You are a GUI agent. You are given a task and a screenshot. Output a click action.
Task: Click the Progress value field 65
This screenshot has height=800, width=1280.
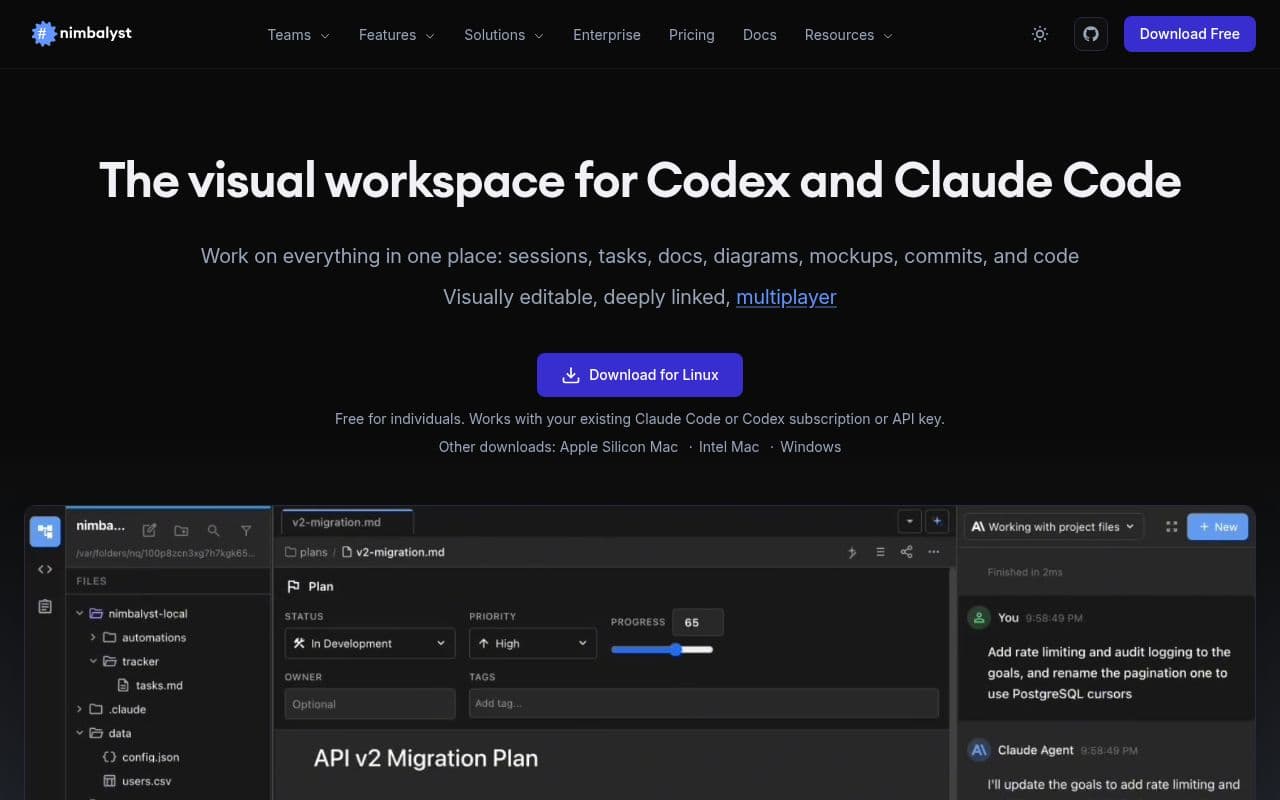click(697, 622)
